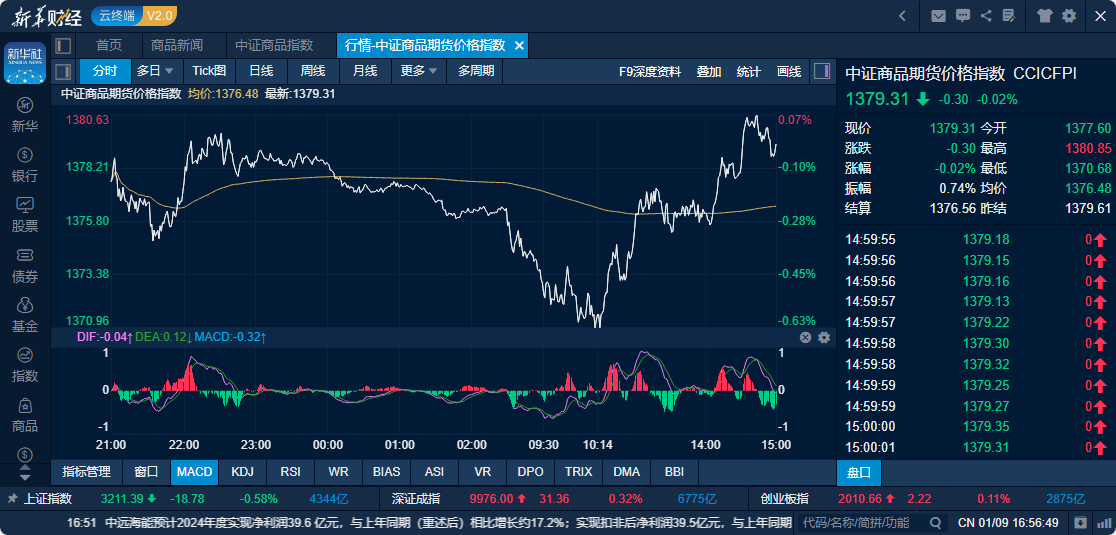Click the F9深度资料 button
The height and width of the screenshot is (535, 1116).
(x=650, y=71)
